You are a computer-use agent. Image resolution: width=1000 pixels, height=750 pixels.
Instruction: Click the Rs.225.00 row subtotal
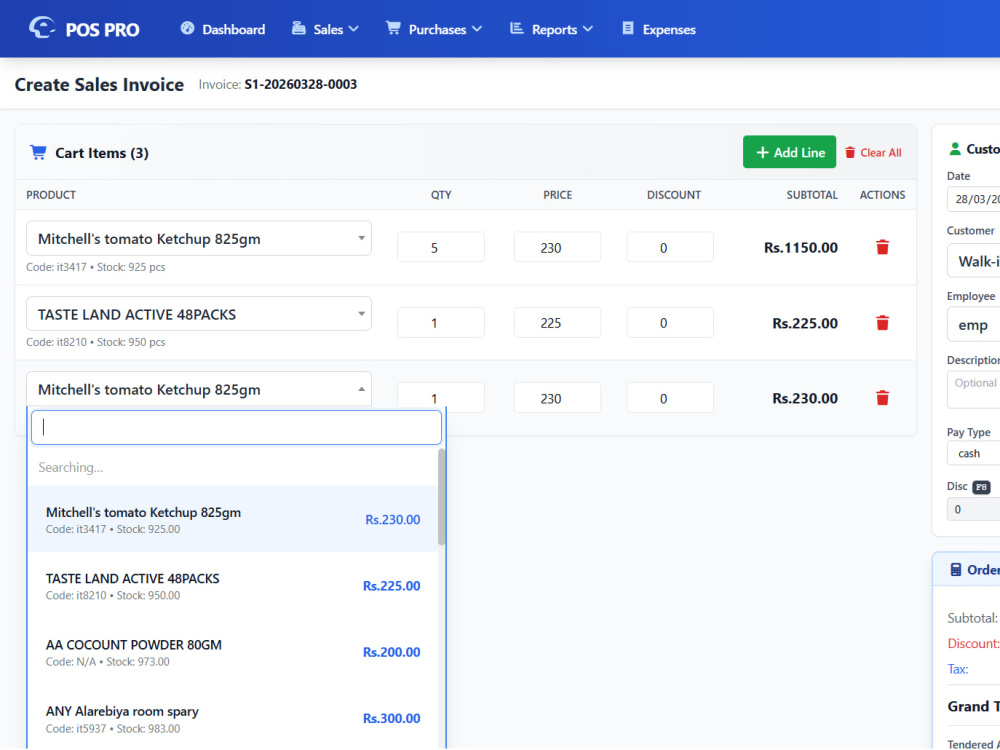(805, 323)
